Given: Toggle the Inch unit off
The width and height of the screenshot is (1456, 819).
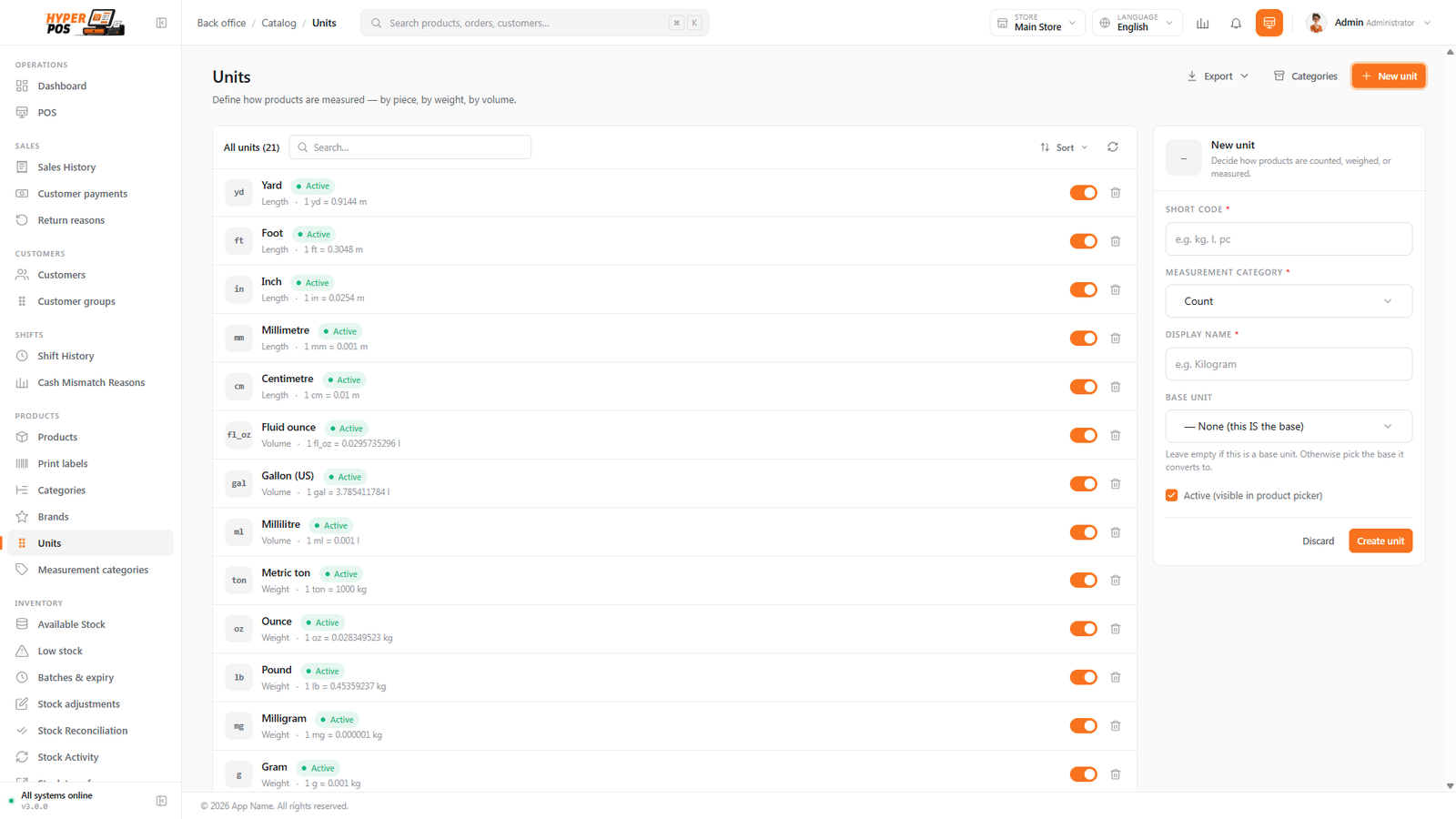Looking at the screenshot, I should point(1083,289).
